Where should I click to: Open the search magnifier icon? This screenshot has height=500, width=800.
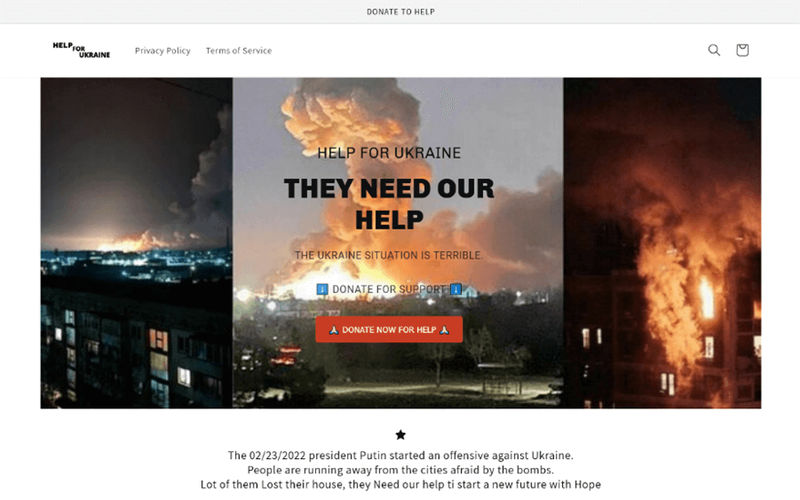click(714, 50)
